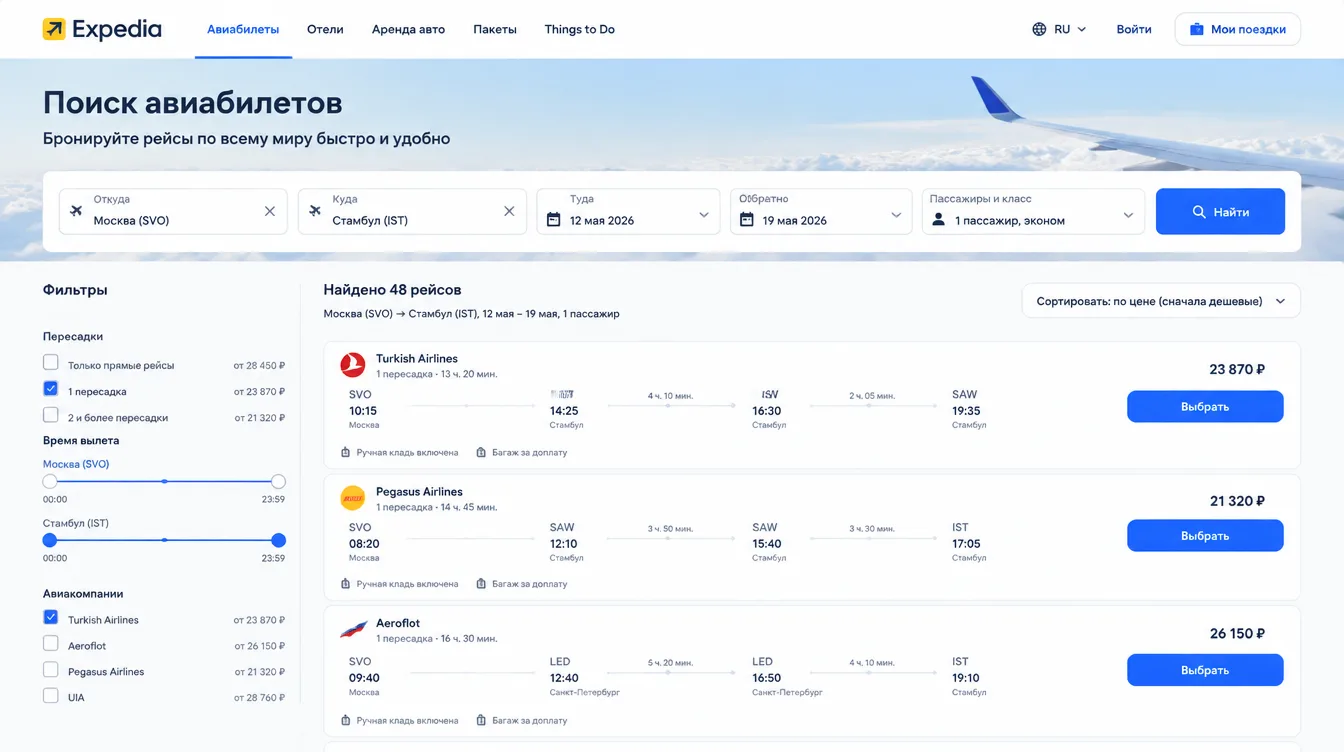Click the Expedia logo icon
1344x752 pixels.
click(54, 29)
